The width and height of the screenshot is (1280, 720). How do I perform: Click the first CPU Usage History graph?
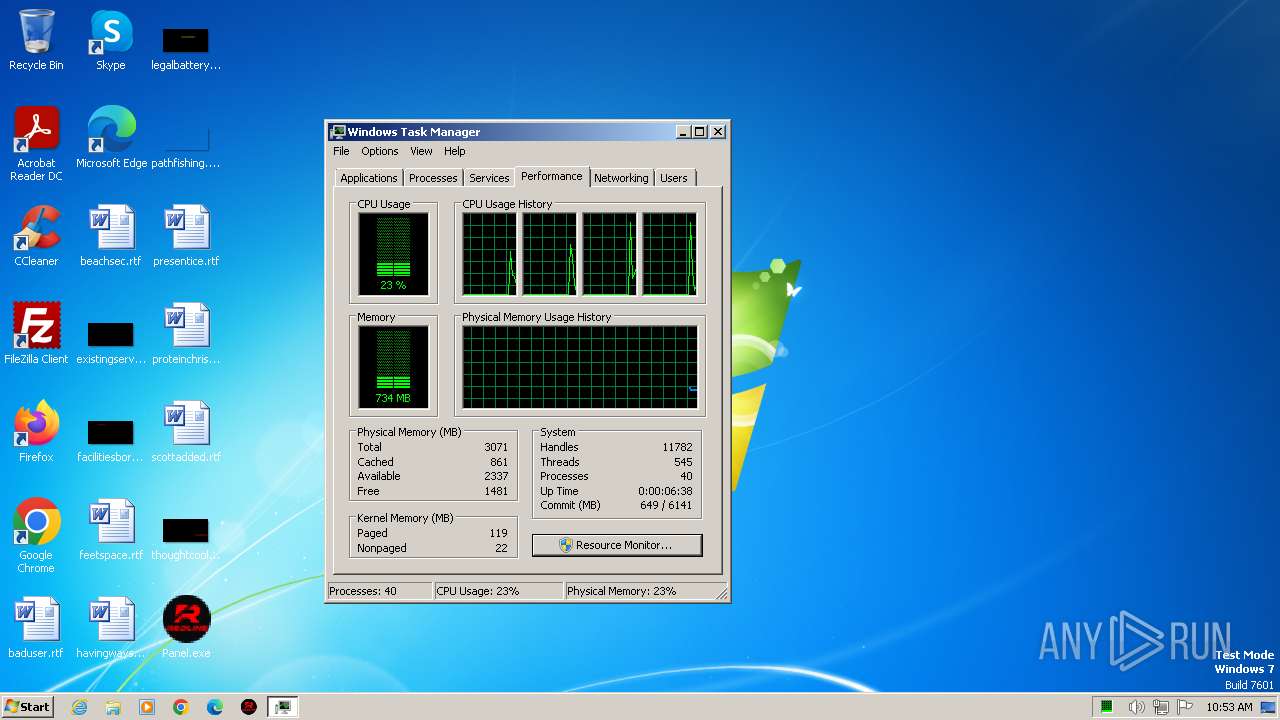pos(490,254)
